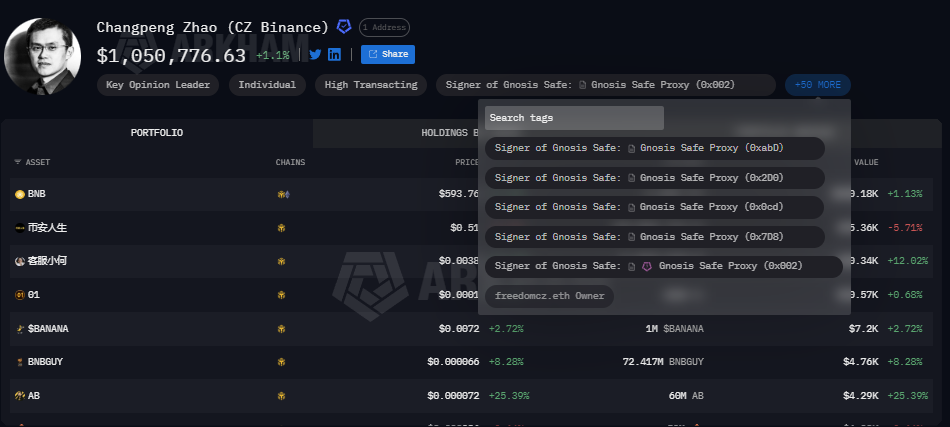Click the chain icon in the AB row

pos(281,396)
